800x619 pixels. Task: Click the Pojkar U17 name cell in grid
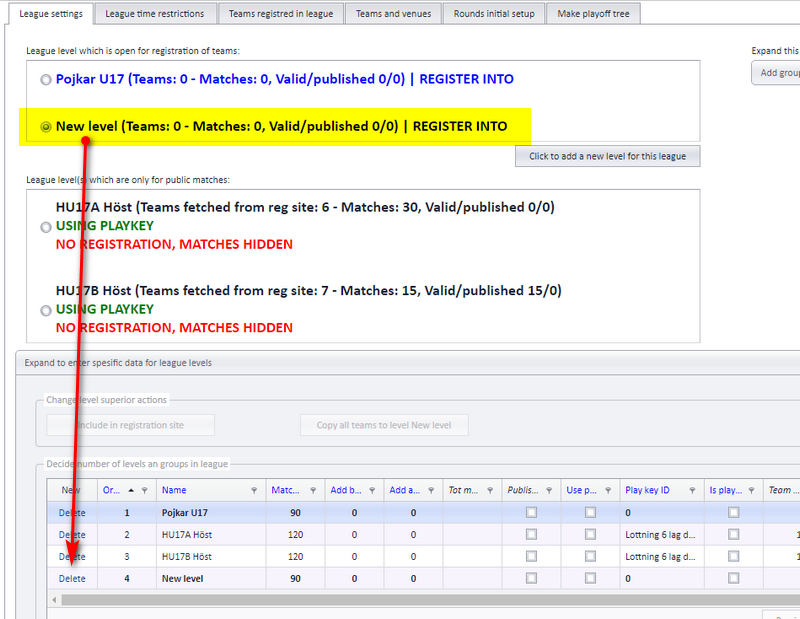pyautogui.click(x=211, y=513)
